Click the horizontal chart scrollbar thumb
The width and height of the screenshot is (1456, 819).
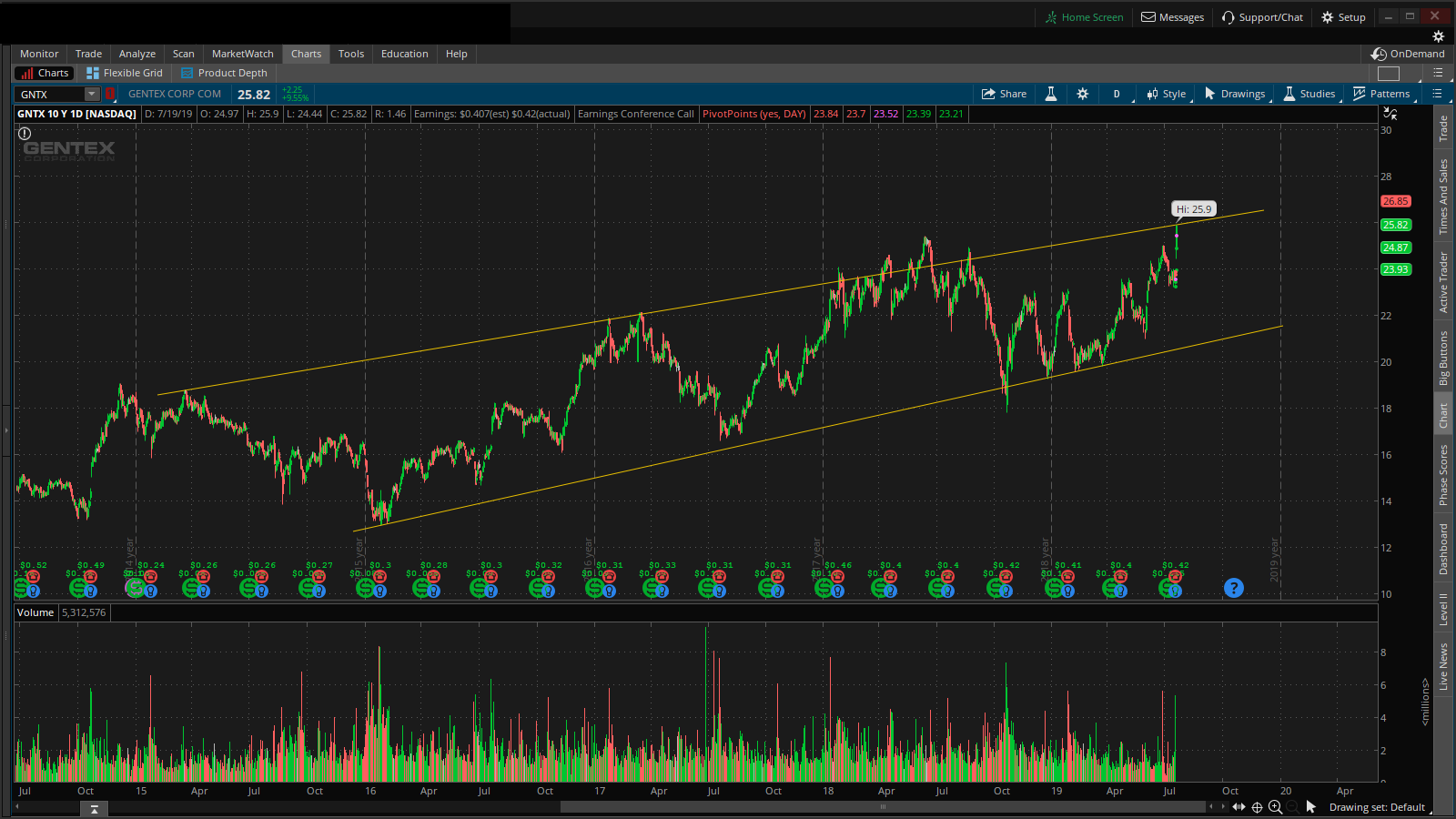tap(883, 807)
